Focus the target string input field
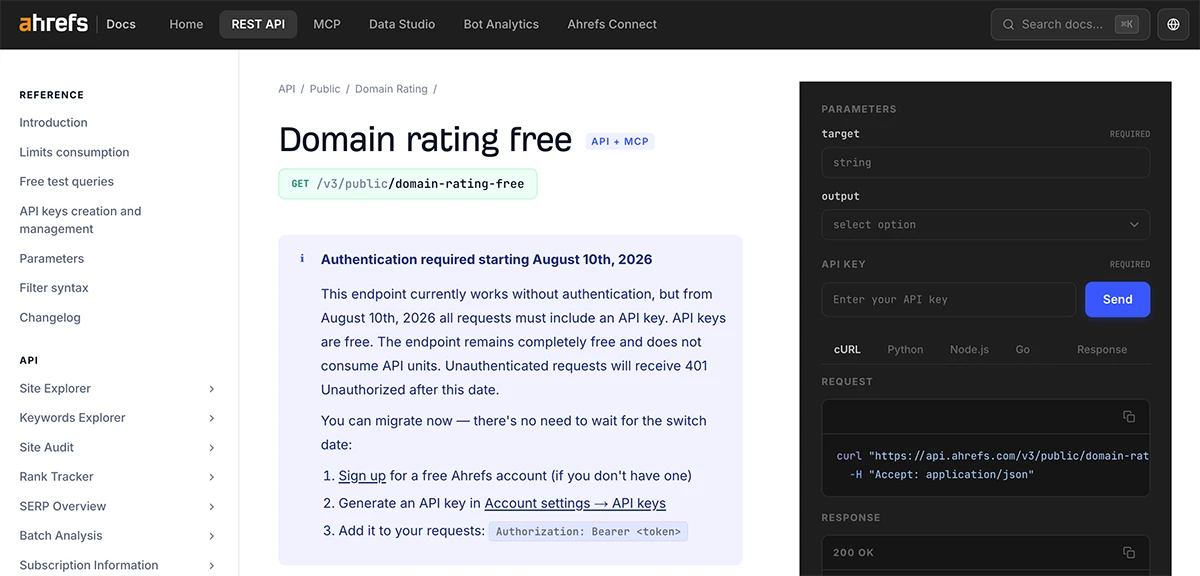Screen dimensions: 1200x576 (985, 162)
